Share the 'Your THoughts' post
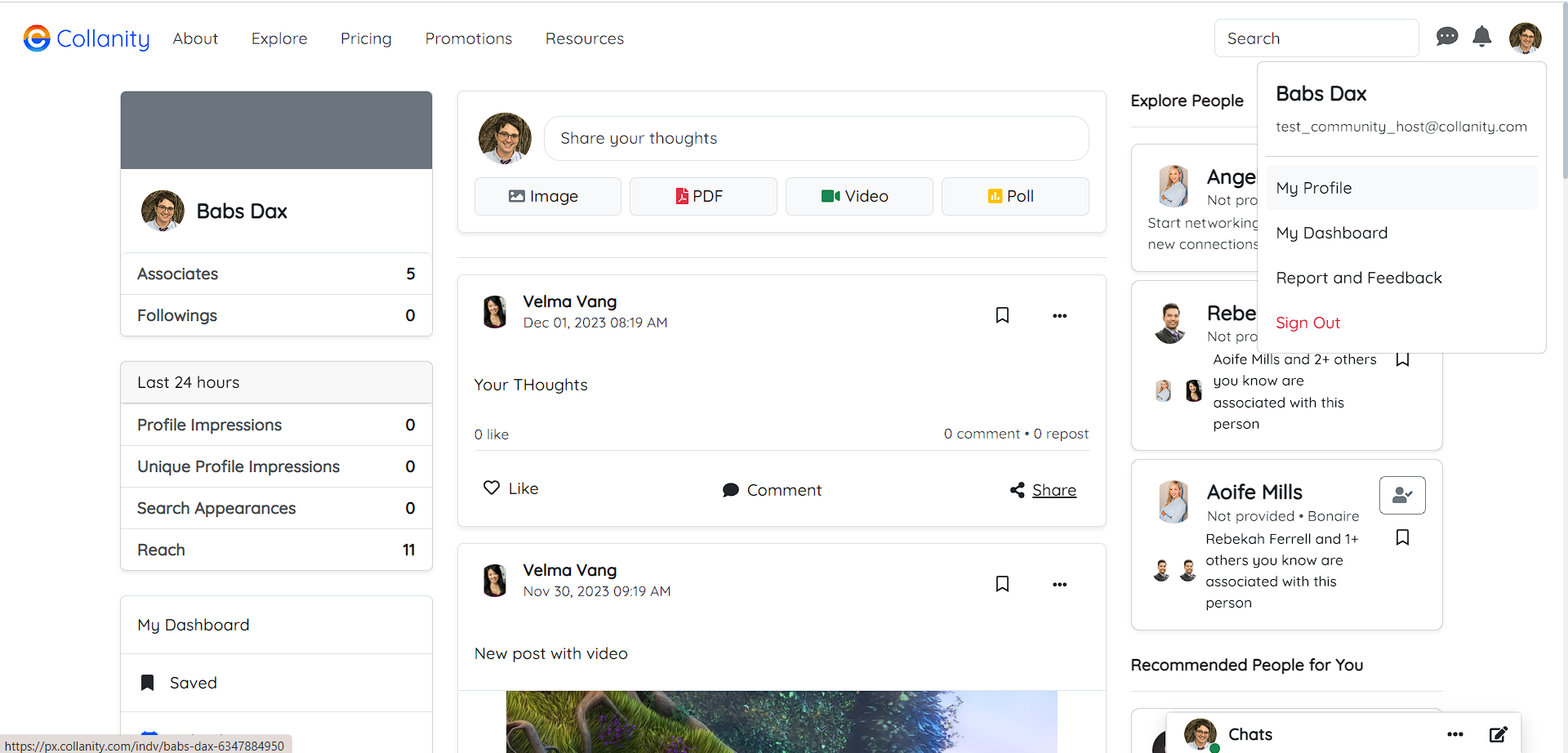Screen dimensions: 1568x753 (x=1043, y=490)
